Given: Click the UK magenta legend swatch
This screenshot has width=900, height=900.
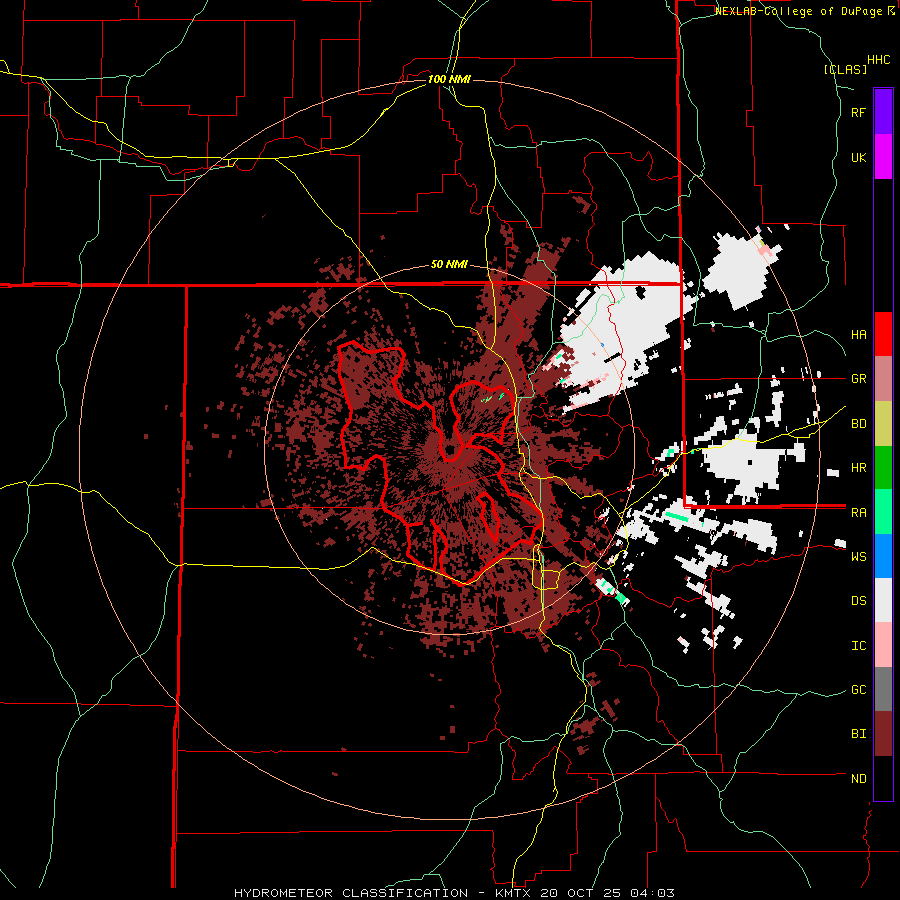Looking at the screenshot, I should [x=883, y=157].
